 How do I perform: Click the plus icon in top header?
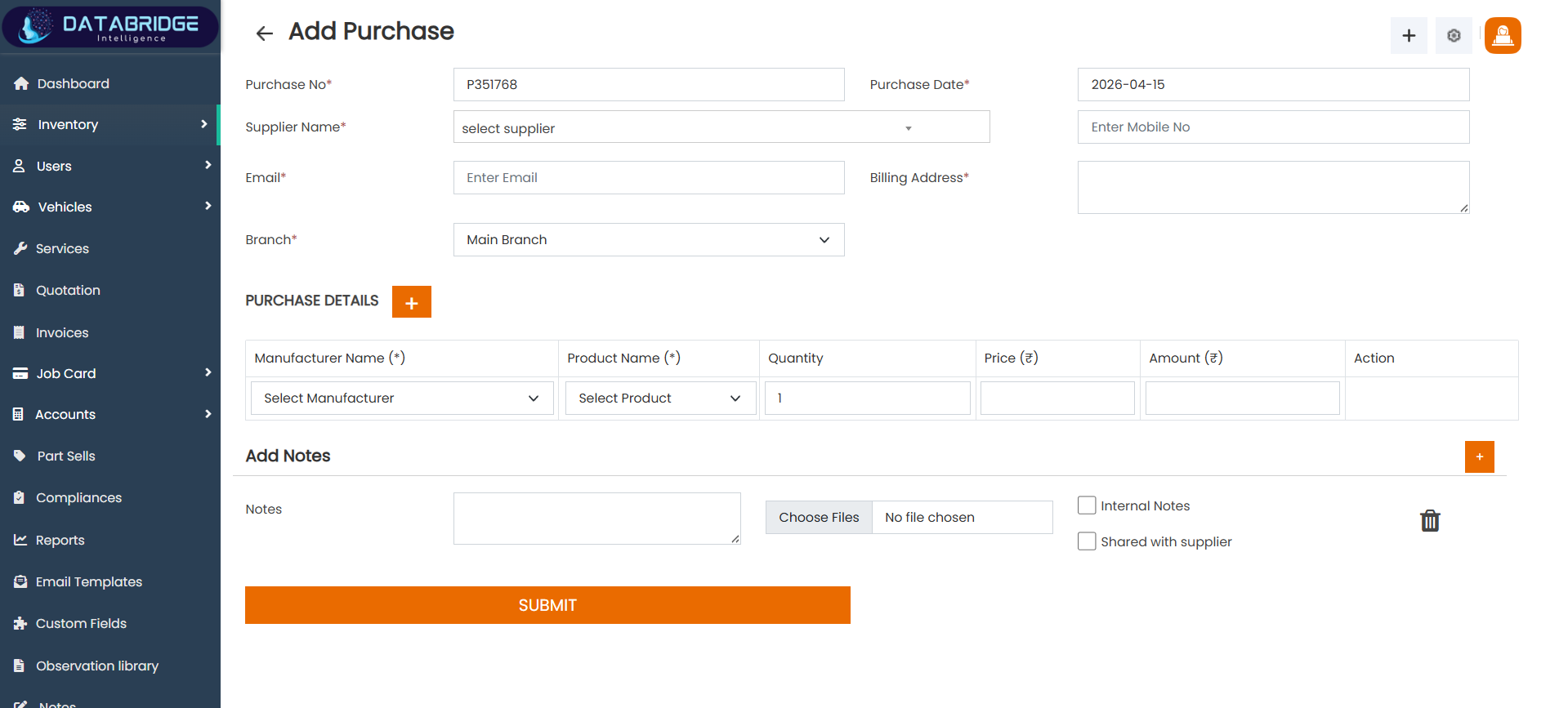(x=1409, y=35)
